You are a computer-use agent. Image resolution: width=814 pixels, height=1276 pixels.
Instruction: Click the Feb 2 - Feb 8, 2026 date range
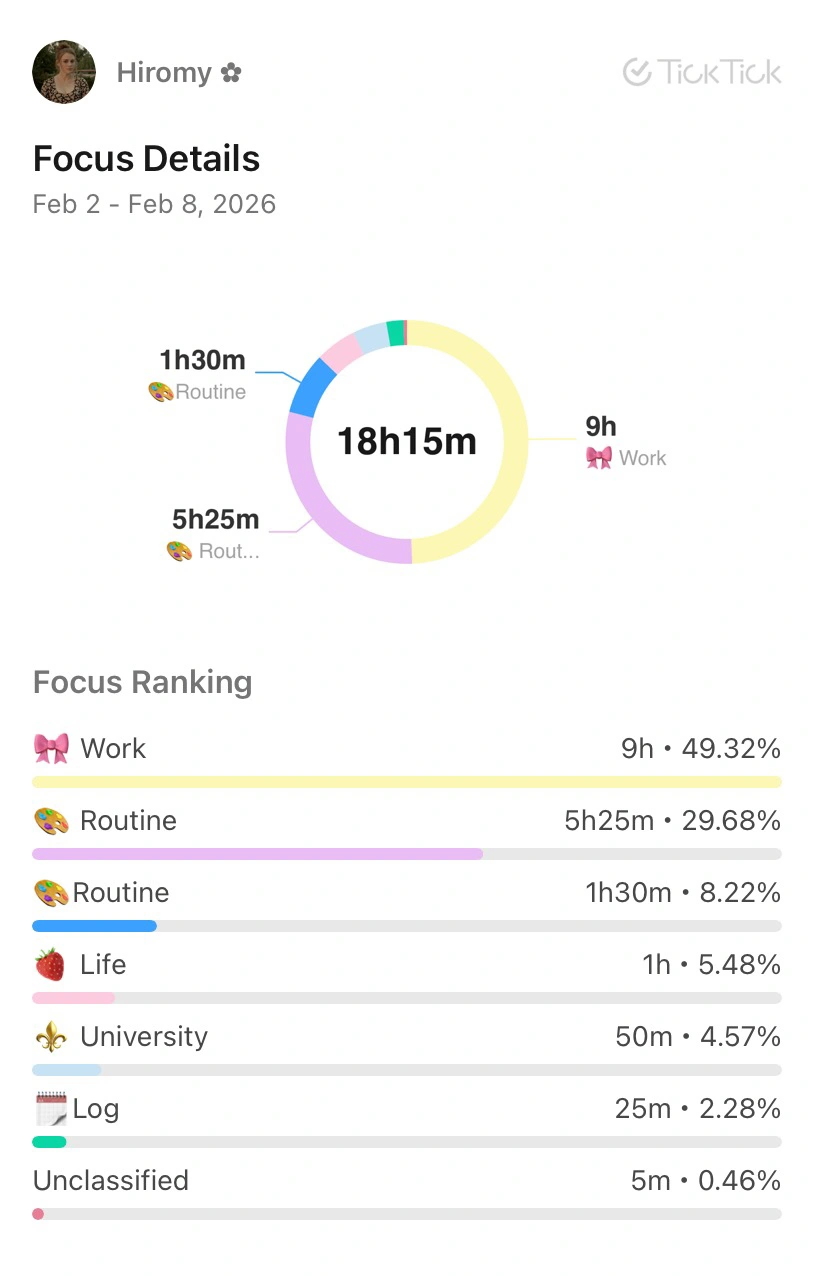[x=154, y=204]
